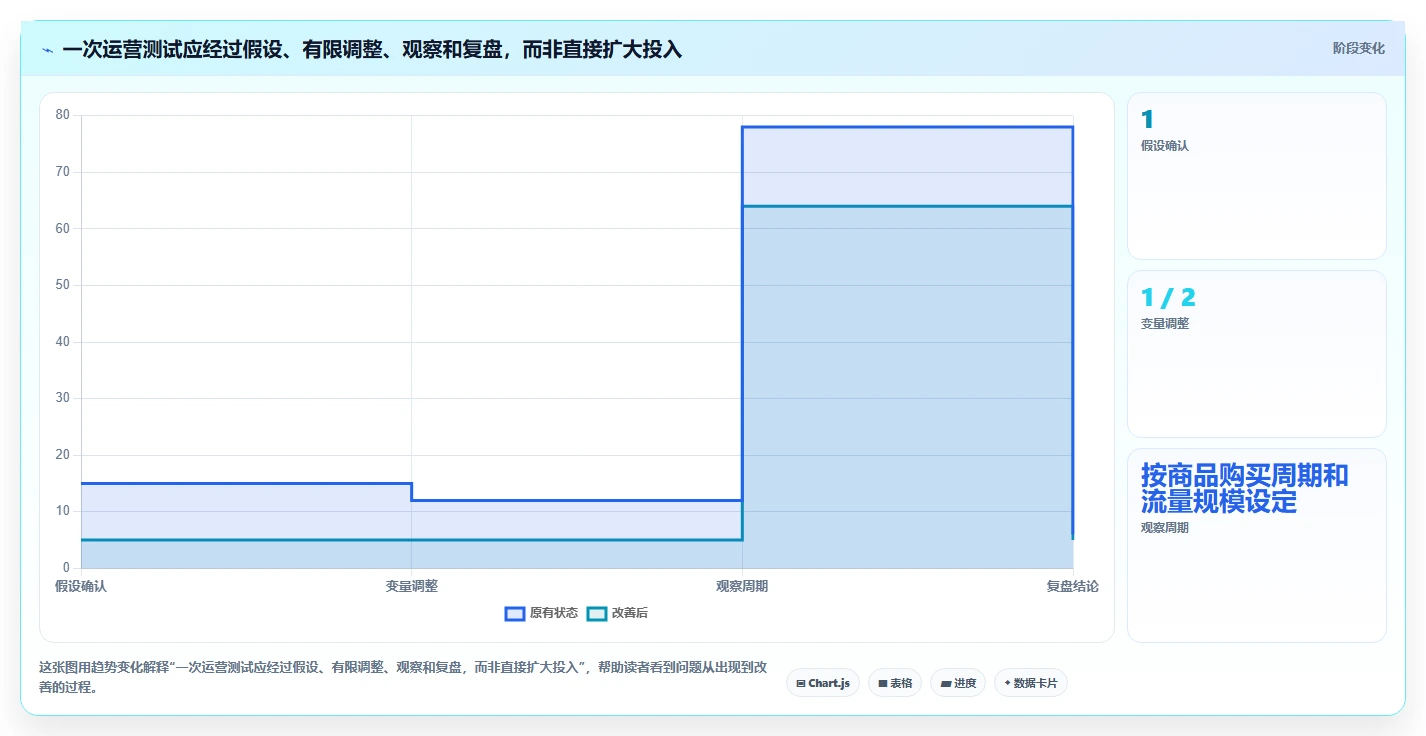Click x-axis label 观察周期

pos(742,587)
